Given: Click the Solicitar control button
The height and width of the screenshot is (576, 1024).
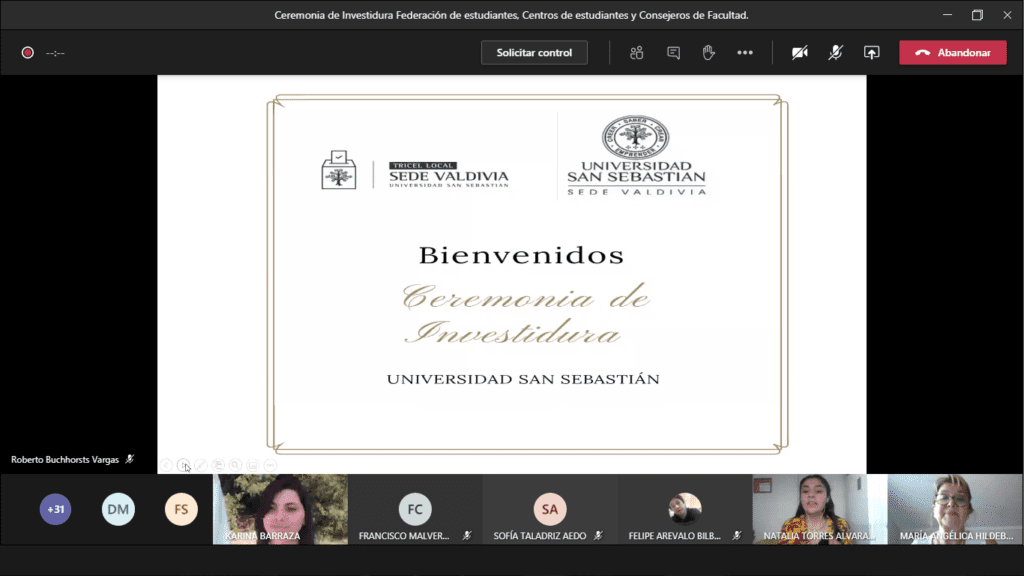Looking at the screenshot, I should pyautogui.click(x=534, y=53).
